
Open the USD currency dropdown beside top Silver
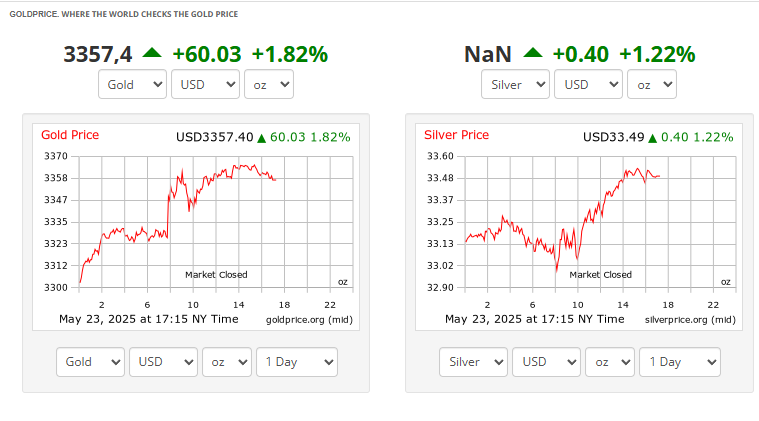[588, 84]
